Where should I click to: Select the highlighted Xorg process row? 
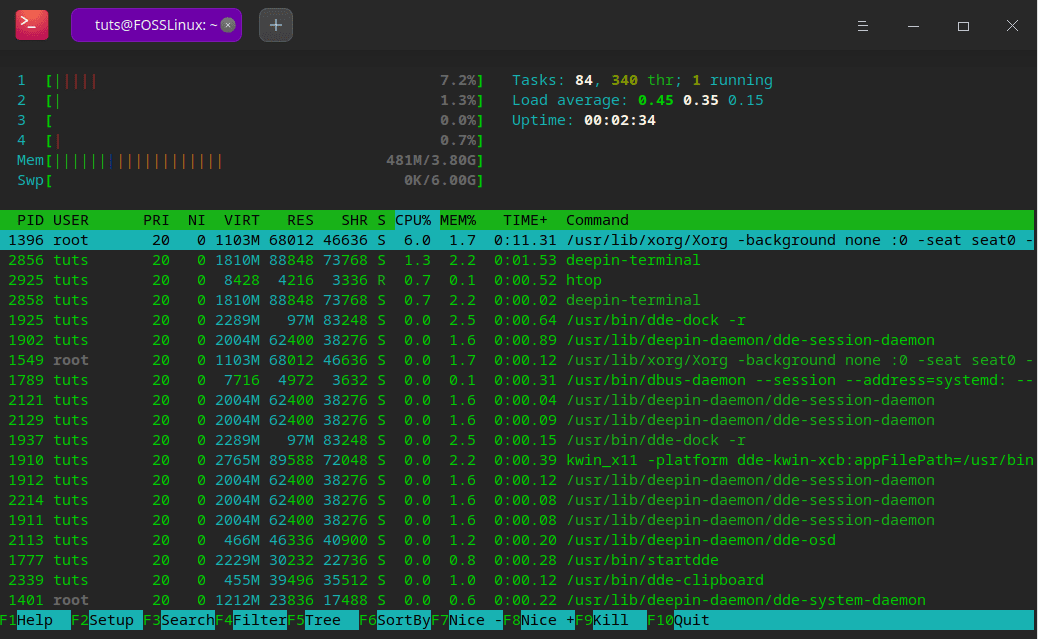[400, 240]
